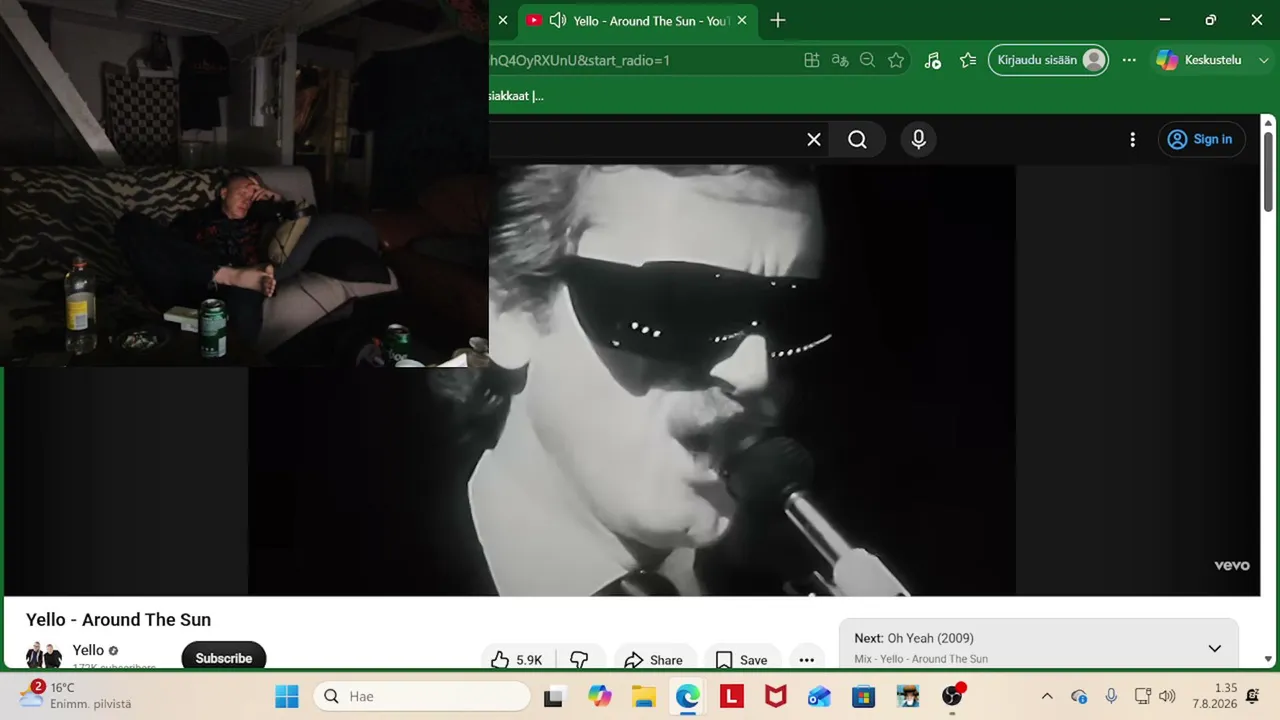1280x720 pixels.
Task: Open the favorites list
Action: (x=968, y=60)
